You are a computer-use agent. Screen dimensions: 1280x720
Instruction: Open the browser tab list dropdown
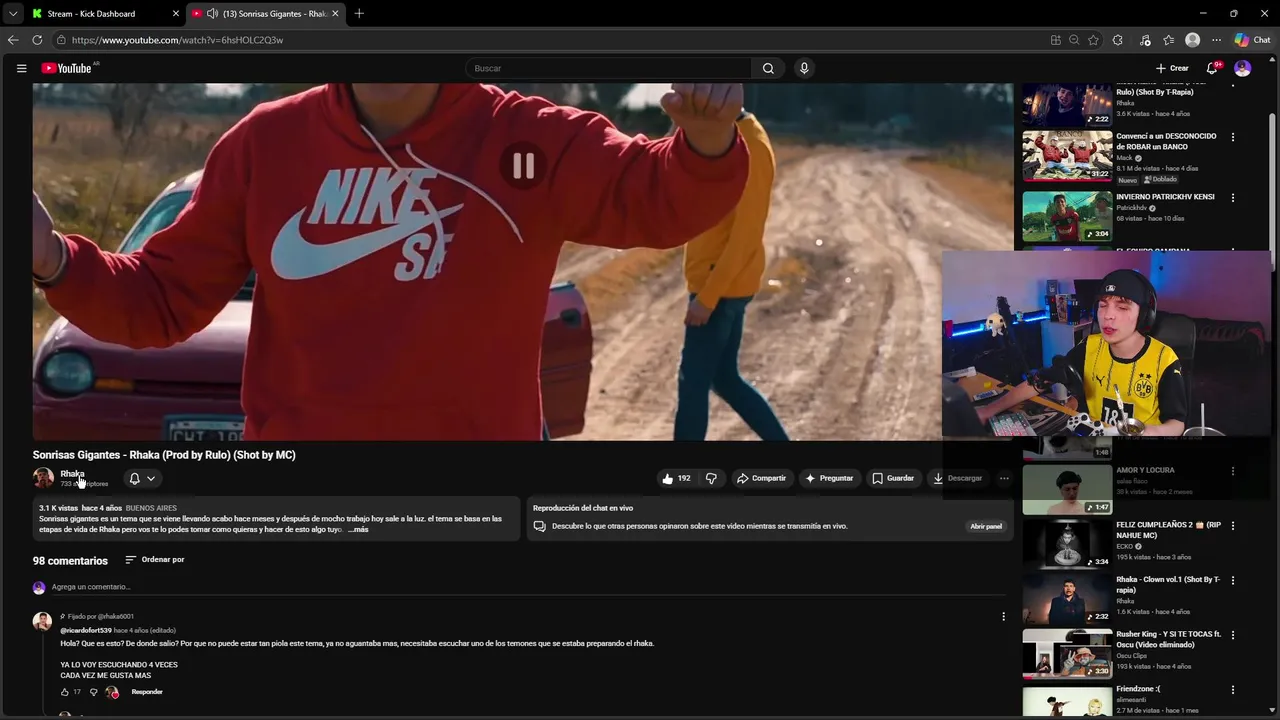pos(12,14)
